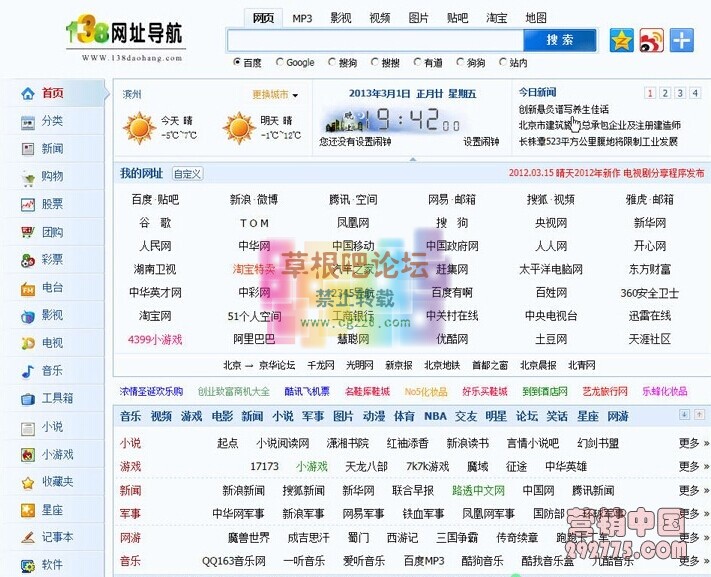Click the 分类 category sidebar icon
711x577 pixels.
(28, 122)
